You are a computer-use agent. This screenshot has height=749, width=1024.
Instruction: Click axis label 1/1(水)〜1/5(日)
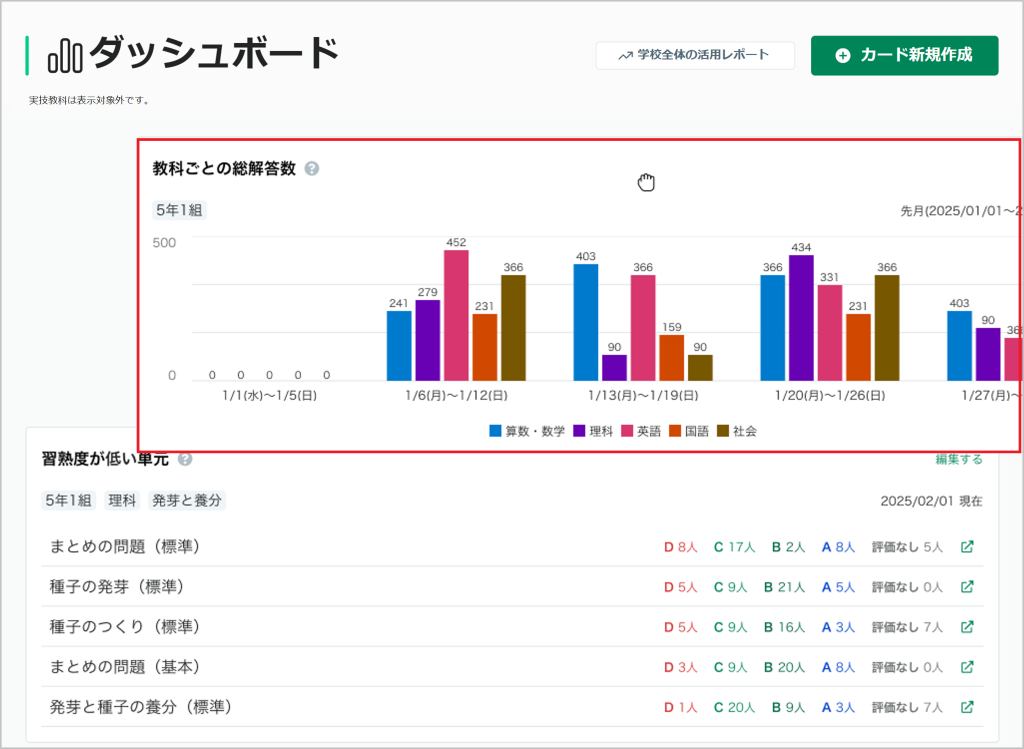click(x=270, y=396)
